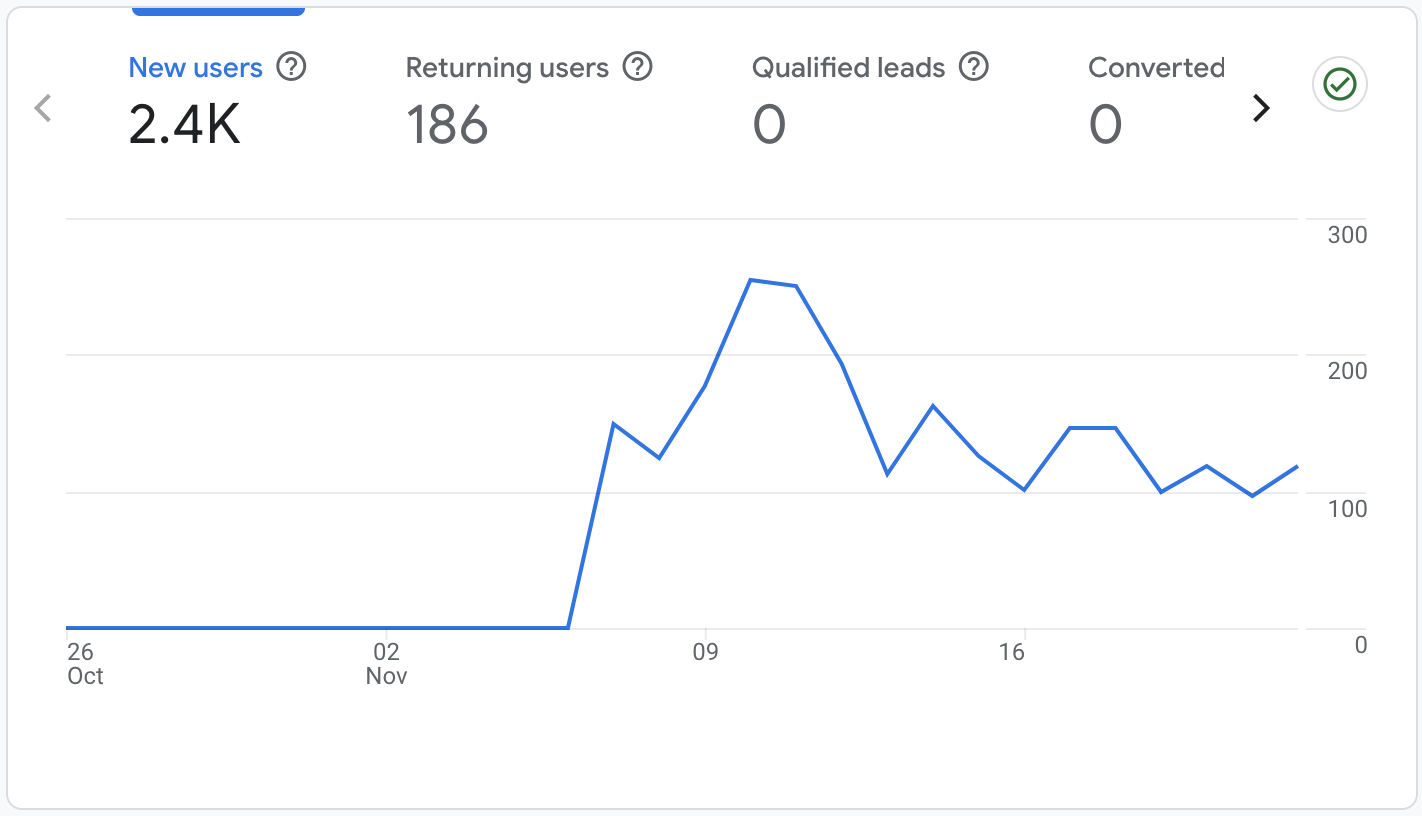Switch to Qualified leads metric tab
1422x816 pixels.
coord(848,68)
